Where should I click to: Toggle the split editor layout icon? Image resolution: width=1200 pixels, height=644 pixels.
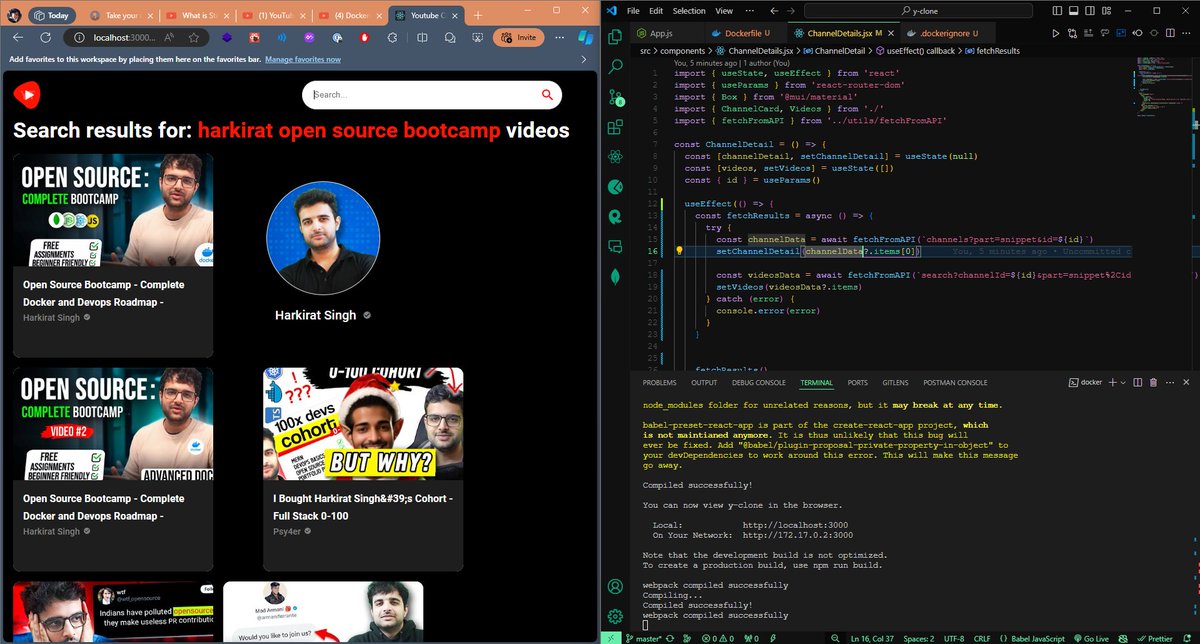(1170, 33)
